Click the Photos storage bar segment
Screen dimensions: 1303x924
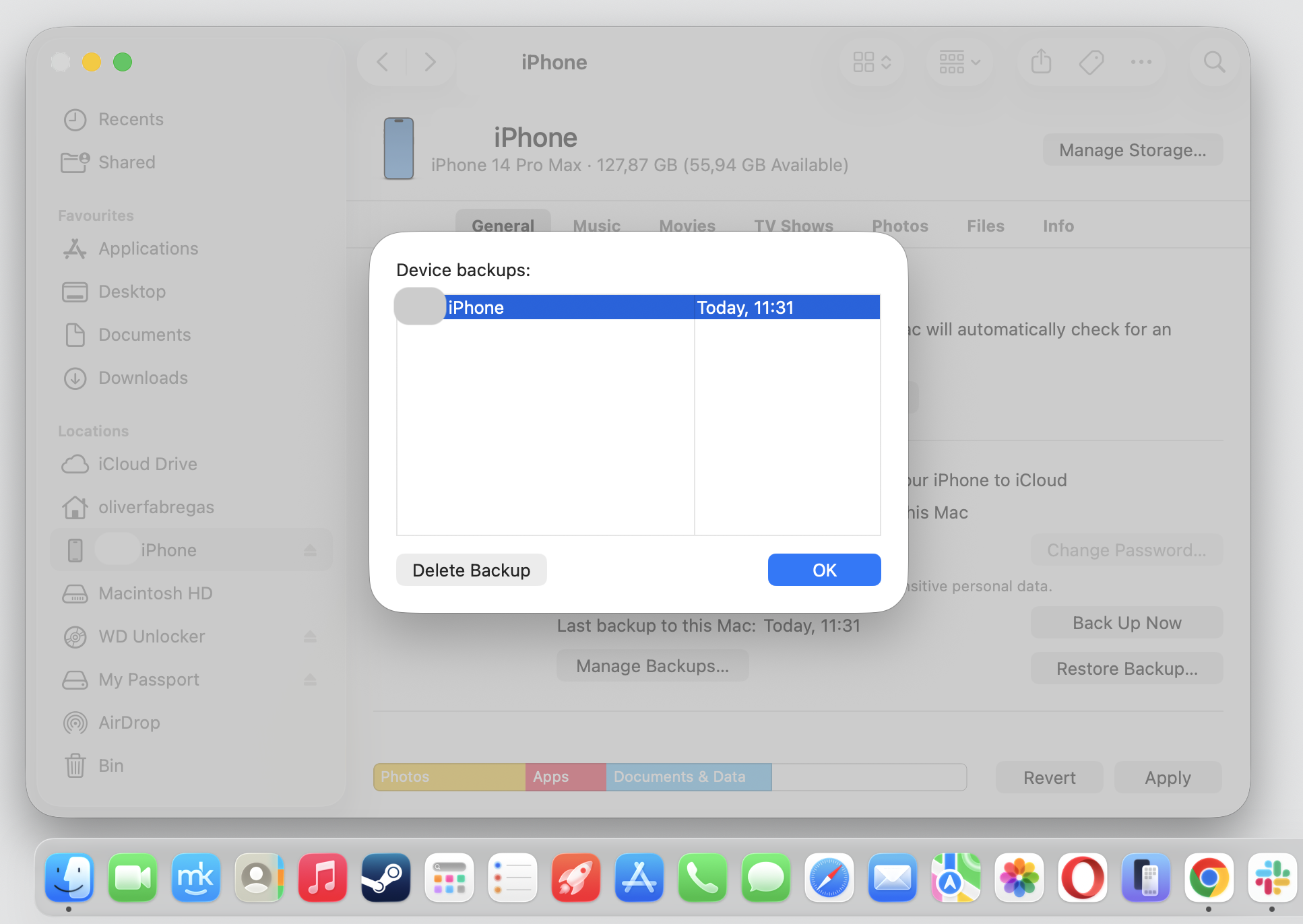(x=449, y=777)
